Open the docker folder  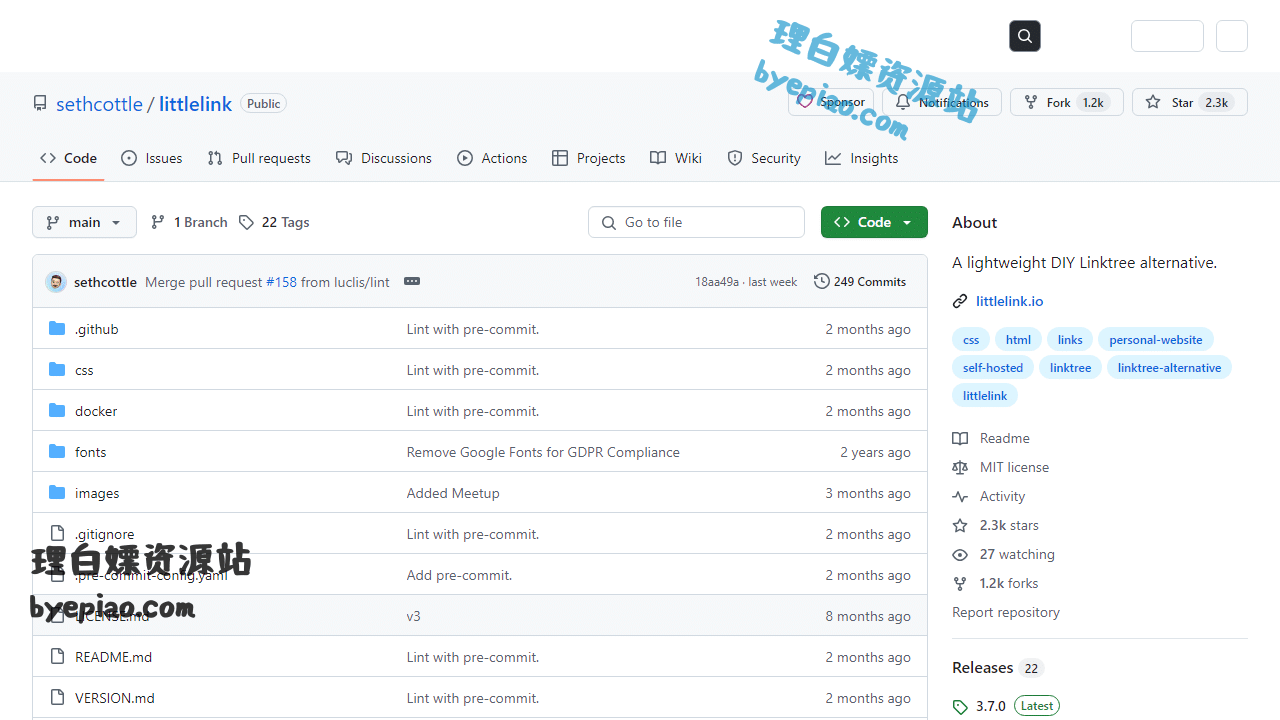tap(96, 411)
